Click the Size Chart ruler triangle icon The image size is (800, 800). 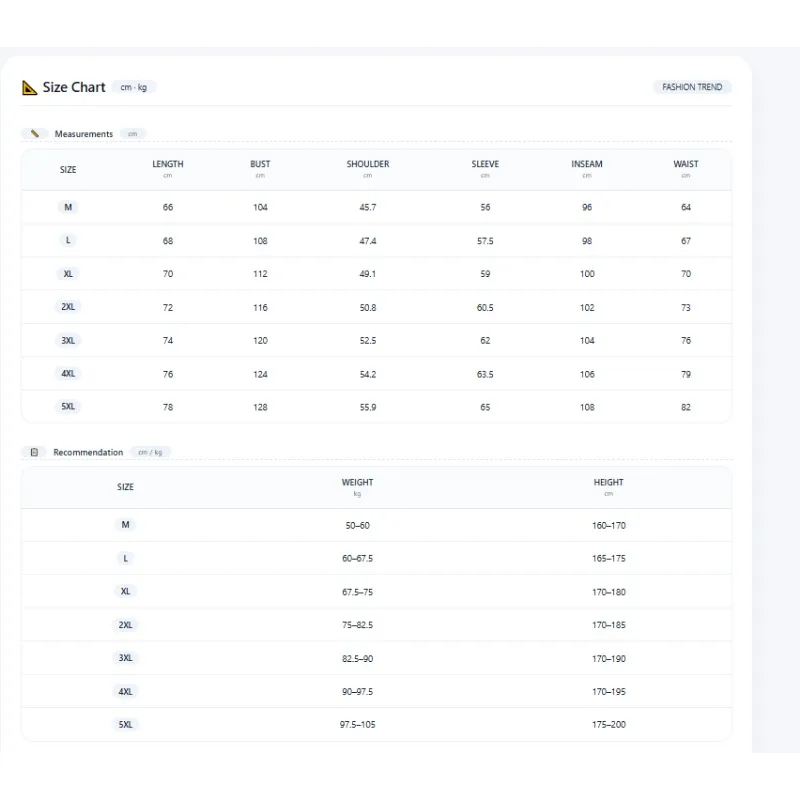[30, 88]
